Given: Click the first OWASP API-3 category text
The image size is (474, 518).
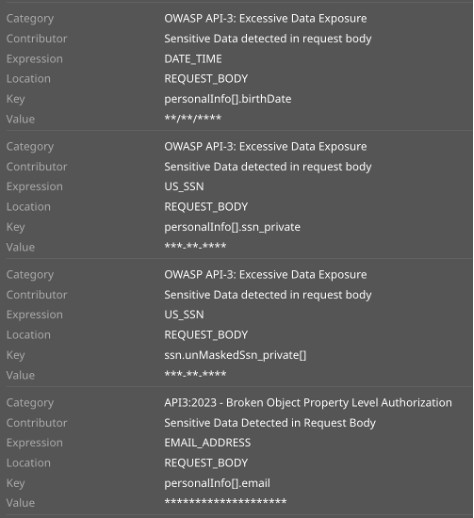Looking at the screenshot, I should pos(265,19).
